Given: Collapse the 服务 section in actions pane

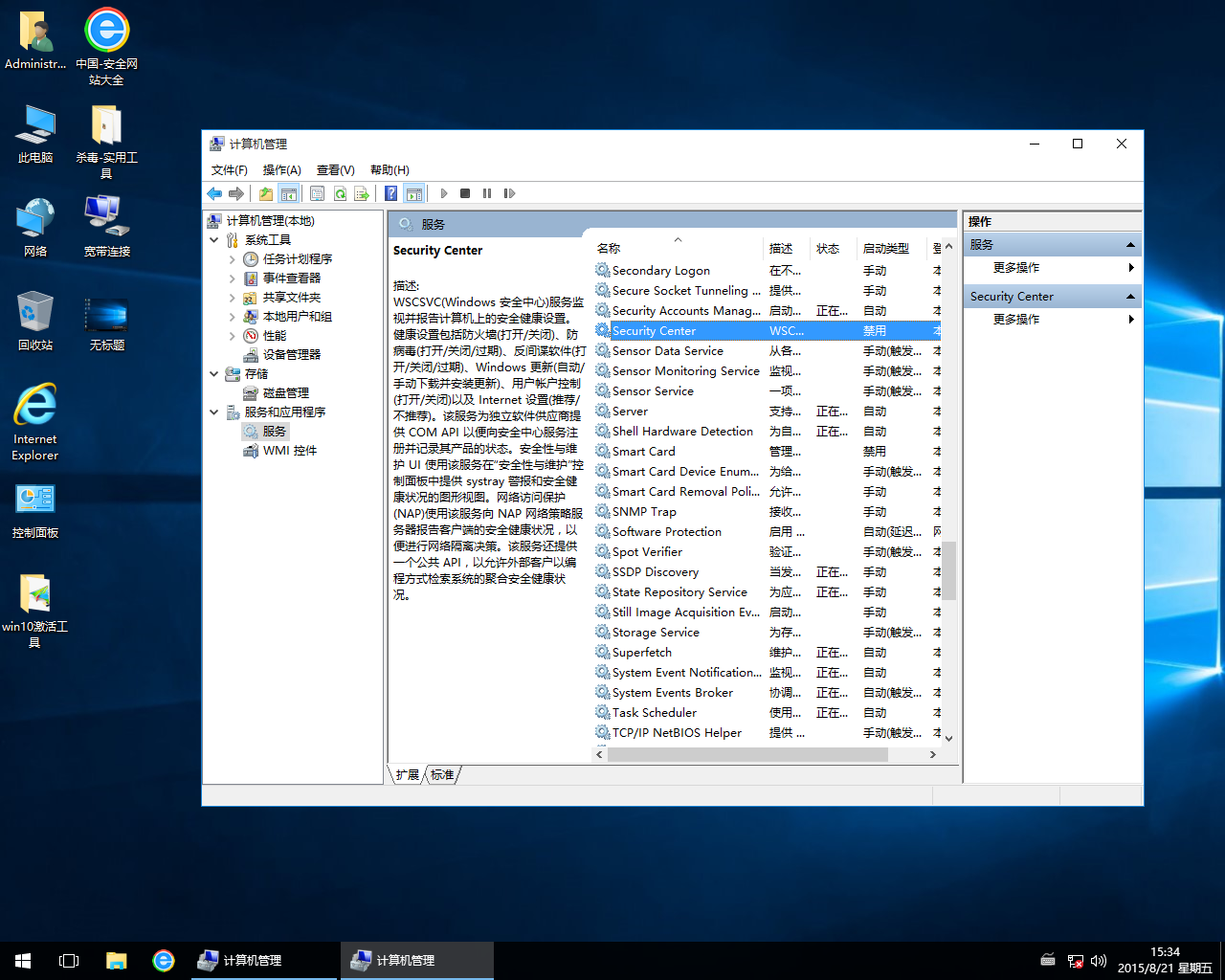Looking at the screenshot, I should coord(1130,245).
